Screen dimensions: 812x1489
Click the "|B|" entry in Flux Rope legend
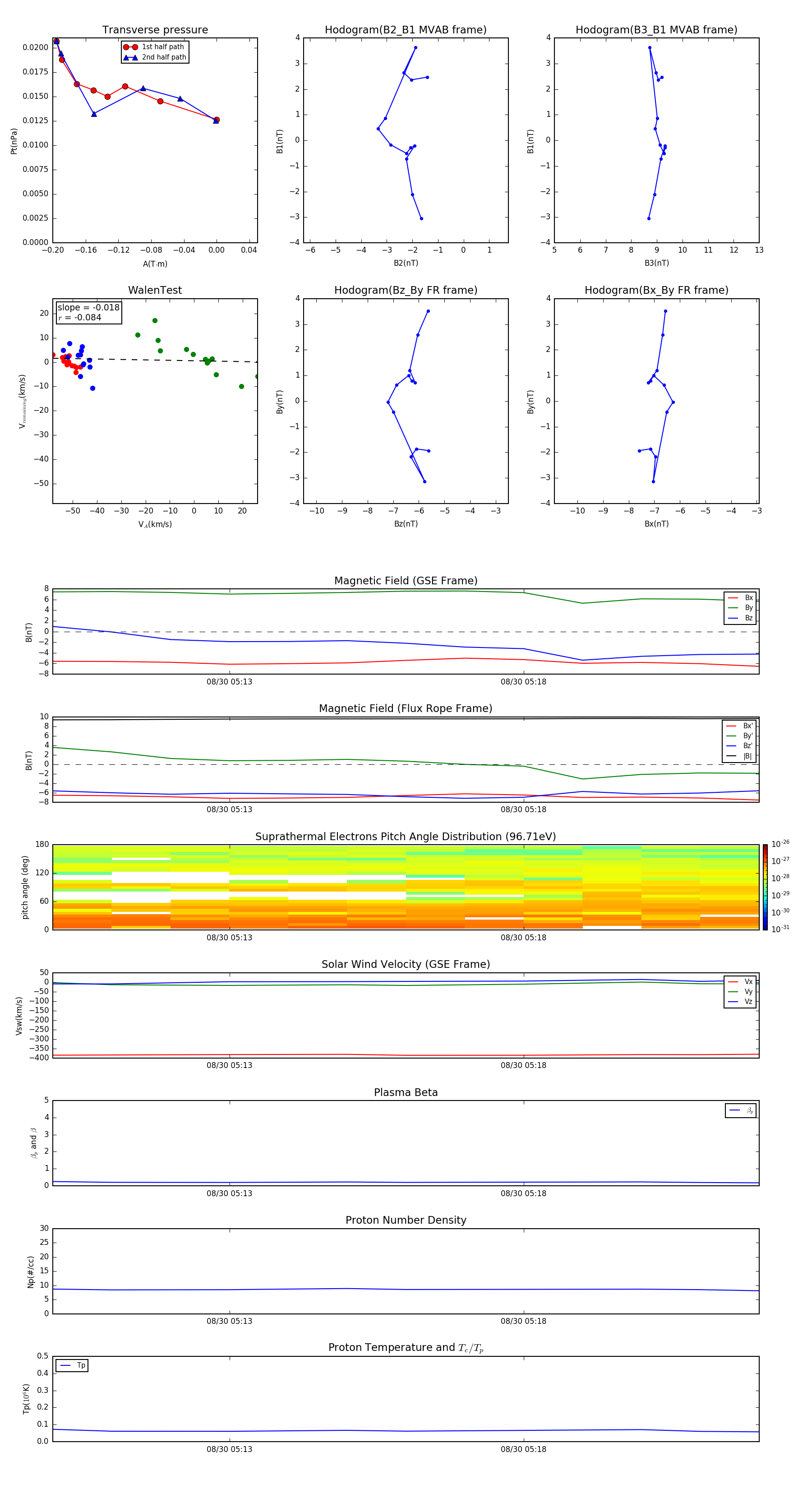click(740, 756)
